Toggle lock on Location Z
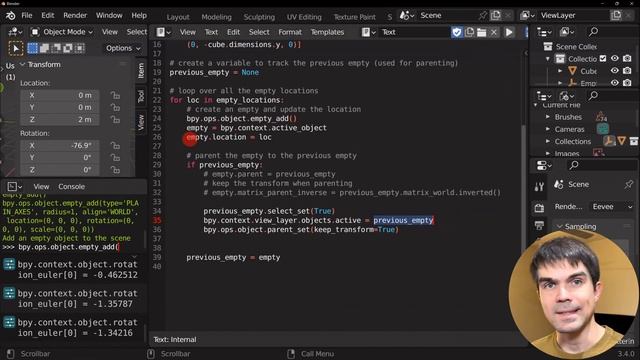Image resolution: width=640 pixels, height=360 pixels. (x=115, y=120)
